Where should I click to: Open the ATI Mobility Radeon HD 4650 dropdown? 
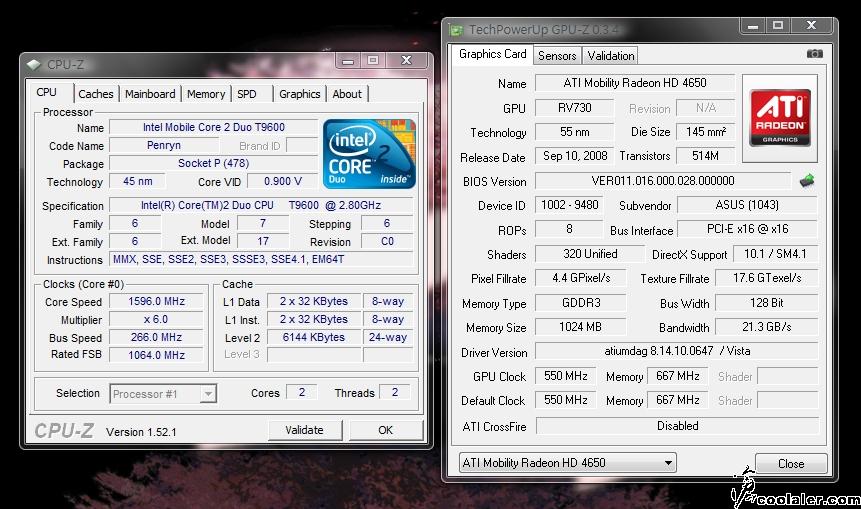pyautogui.click(x=567, y=462)
